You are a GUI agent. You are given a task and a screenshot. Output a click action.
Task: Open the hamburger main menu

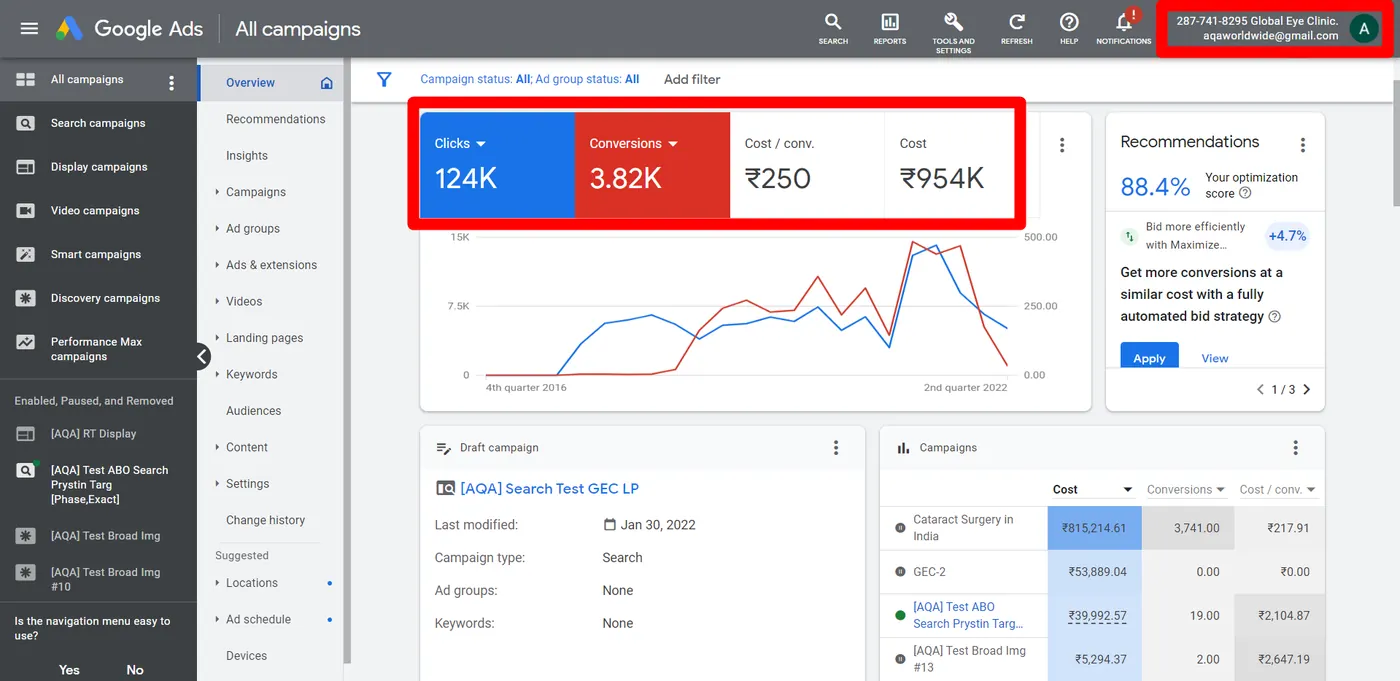click(x=29, y=29)
